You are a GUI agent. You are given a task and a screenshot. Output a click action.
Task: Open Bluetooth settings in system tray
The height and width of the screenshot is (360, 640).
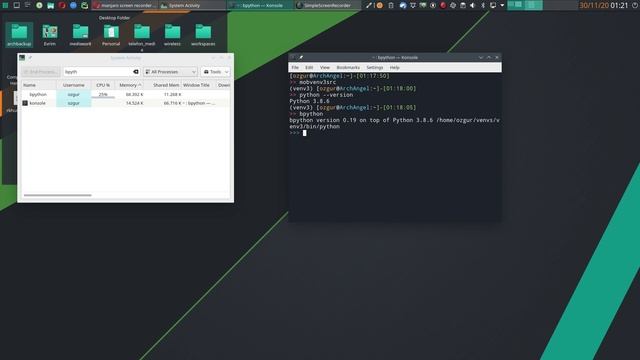coord(483,5)
